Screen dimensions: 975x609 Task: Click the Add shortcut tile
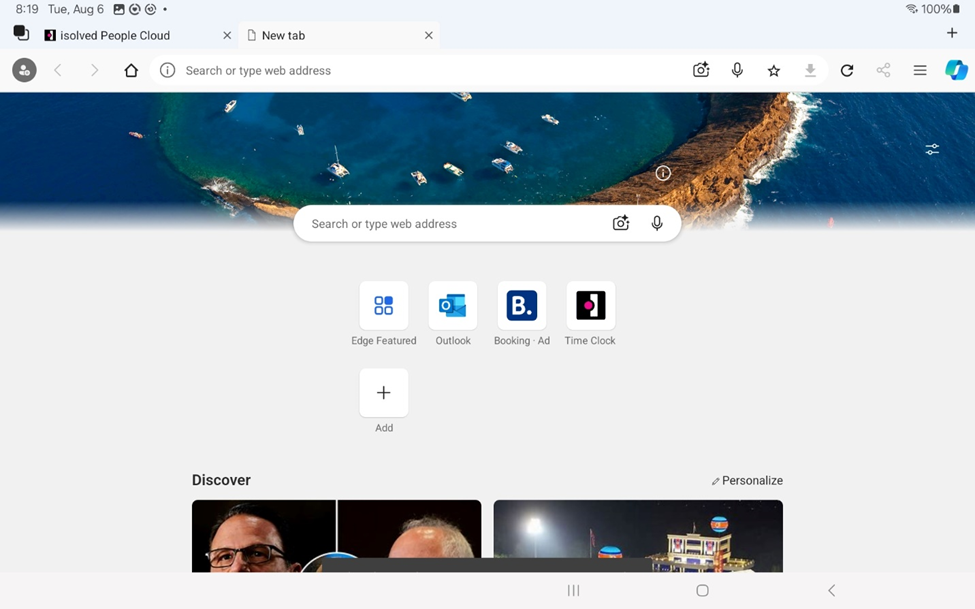coord(384,393)
